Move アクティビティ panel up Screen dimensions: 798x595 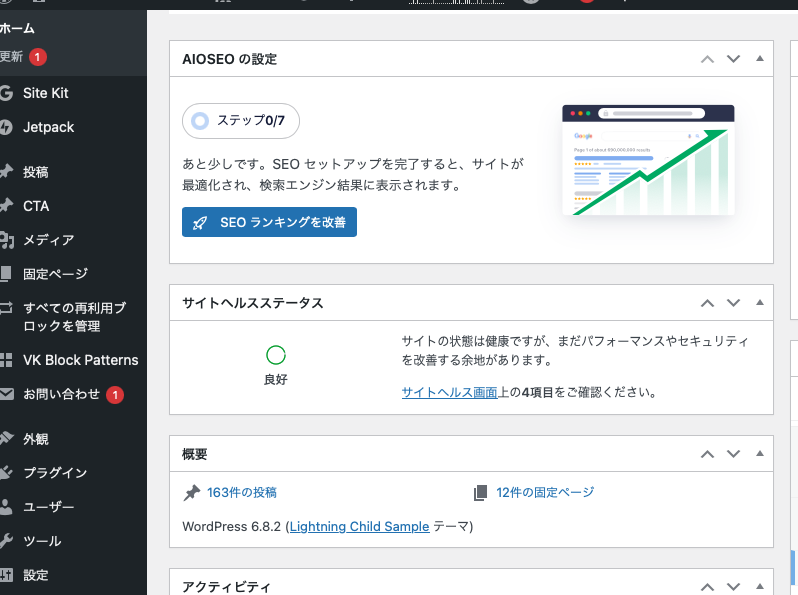coord(707,587)
